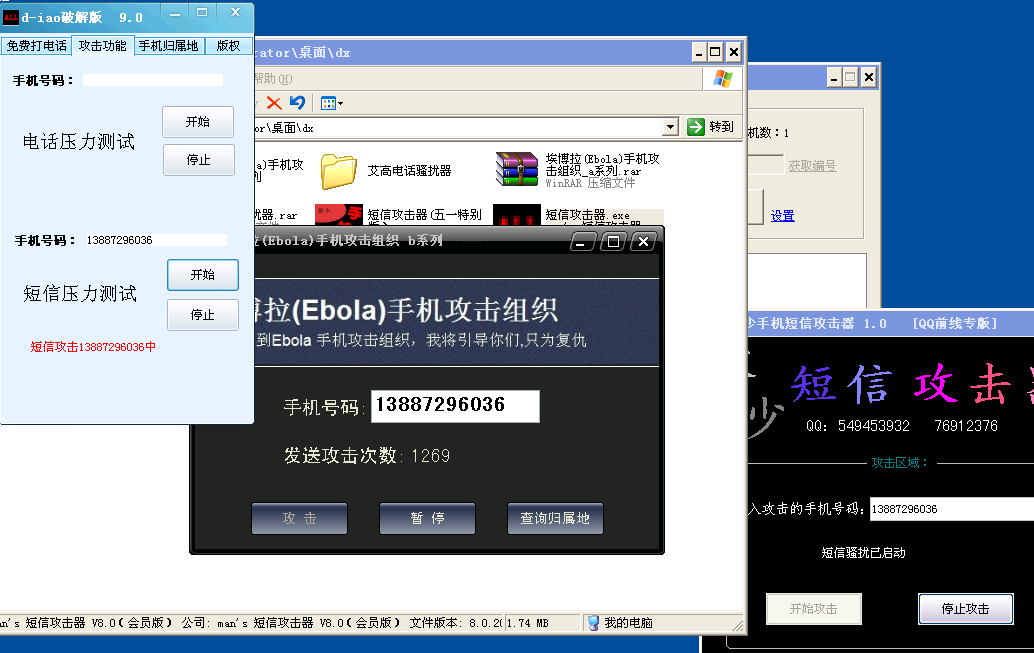
Task: Expand the Explorer address bar dropdown arrow
Action: (x=670, y=127)
